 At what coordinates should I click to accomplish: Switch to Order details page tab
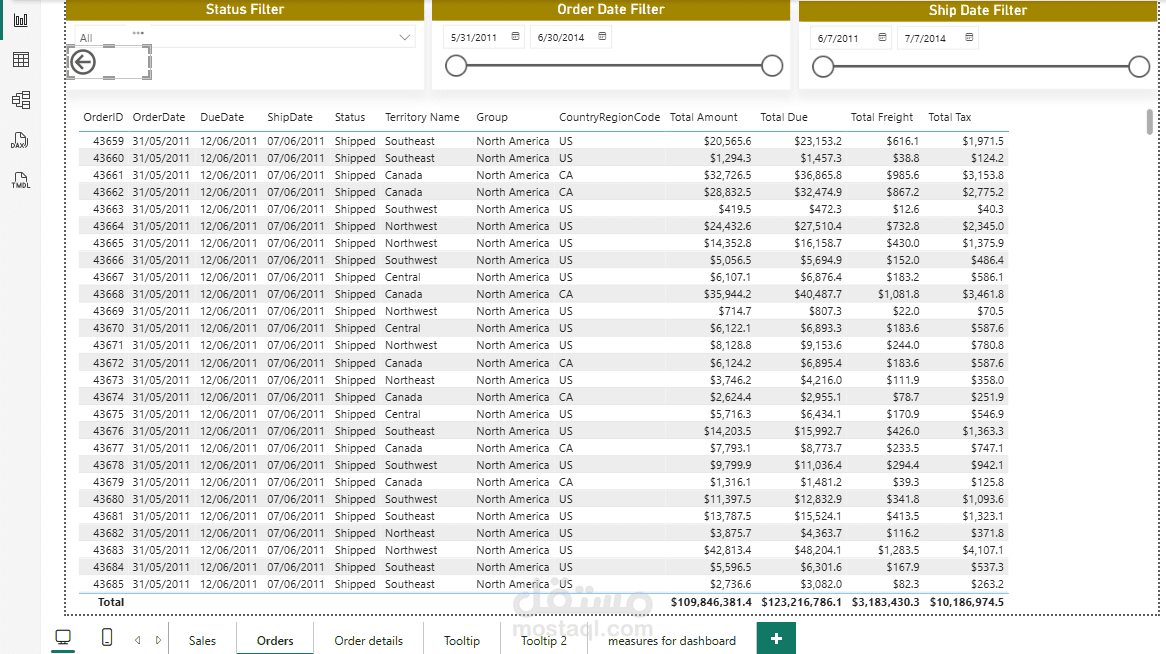[x=368, y=641]
